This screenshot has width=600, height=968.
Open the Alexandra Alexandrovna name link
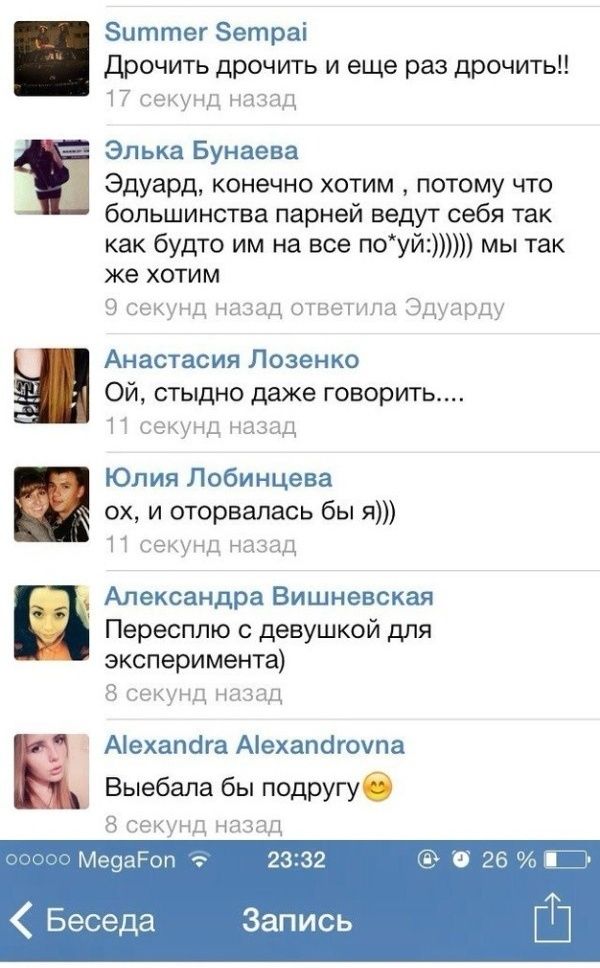tap(254, 745)
